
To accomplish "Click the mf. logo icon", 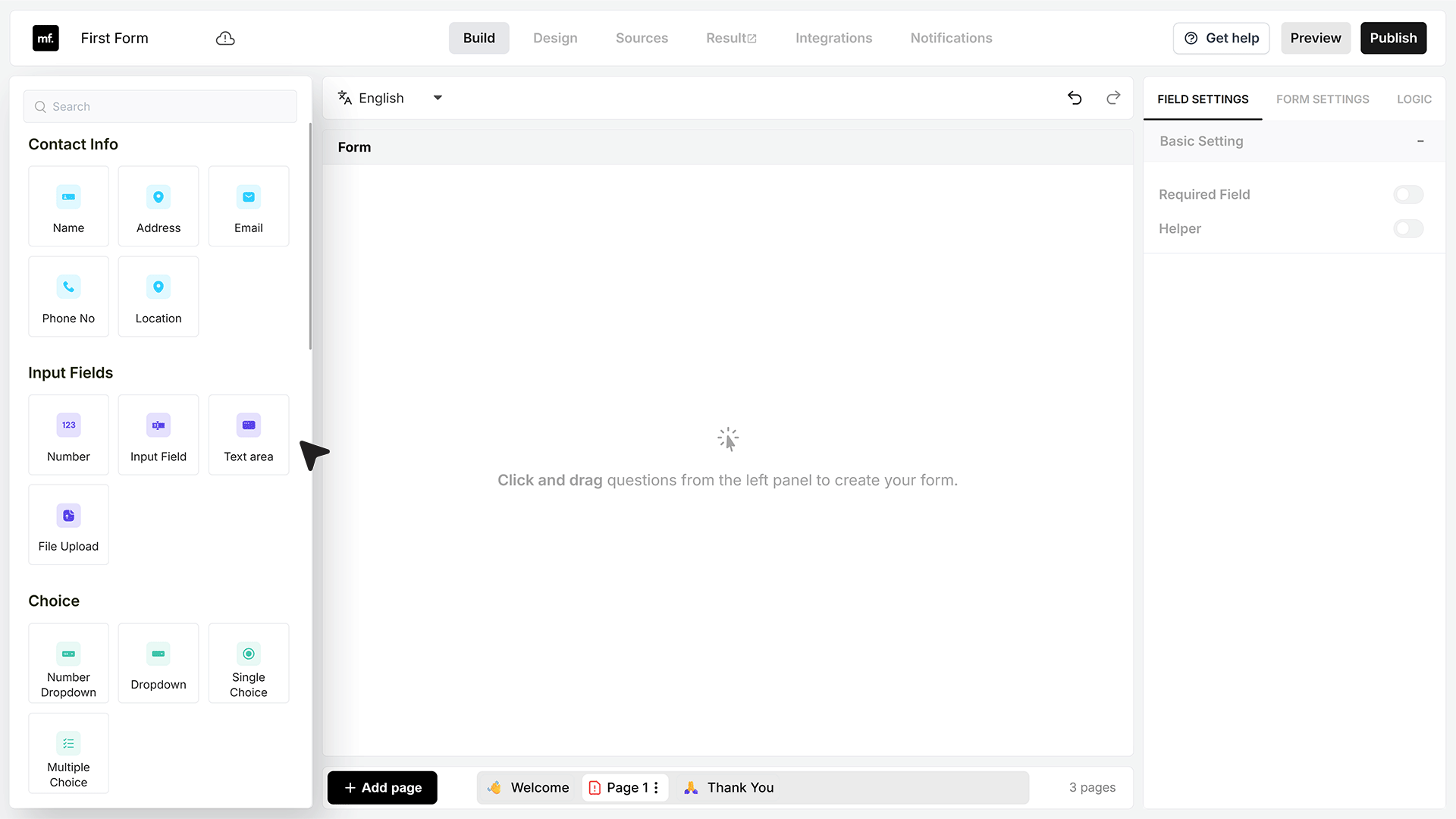I will tap(45, 38).
